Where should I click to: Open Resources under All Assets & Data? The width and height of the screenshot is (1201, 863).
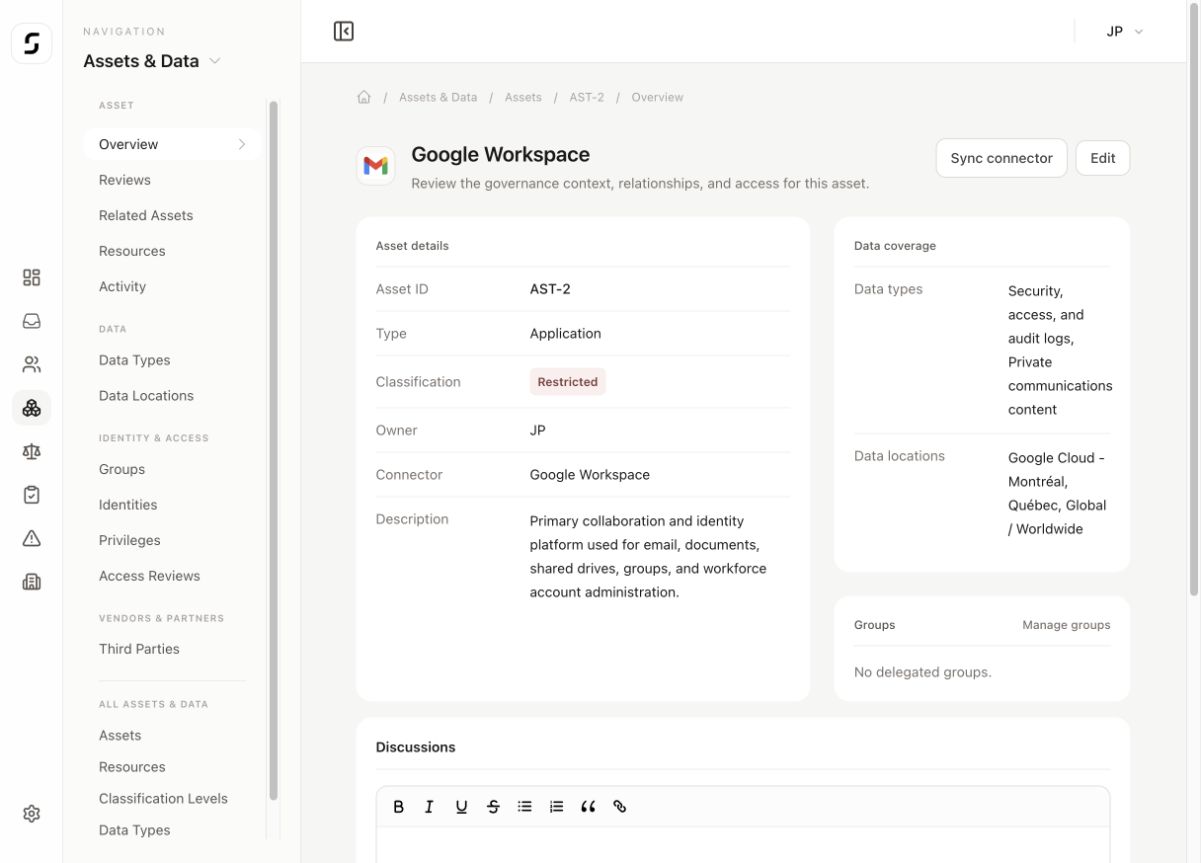pos(132,767)
